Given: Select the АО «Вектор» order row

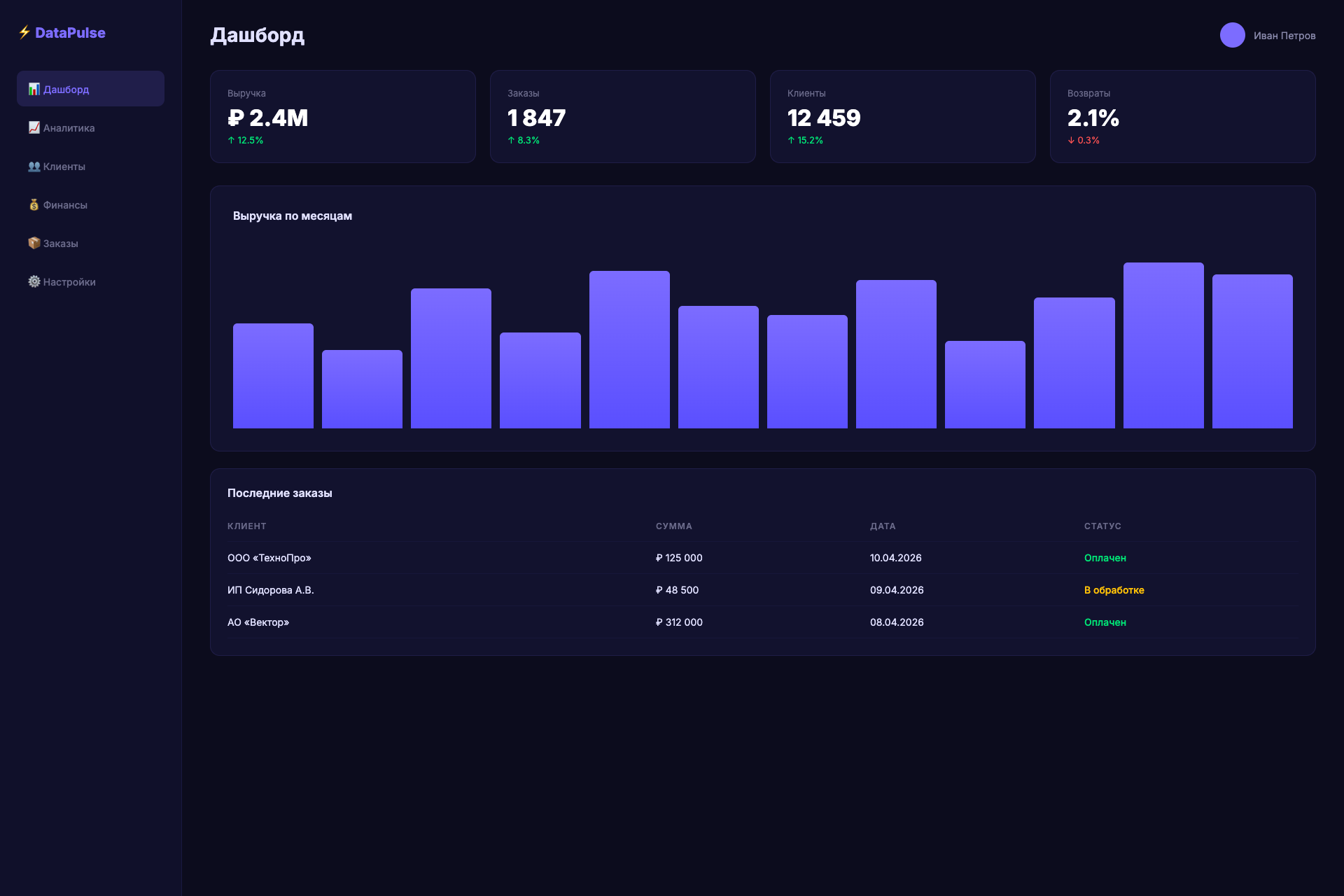Looking at the screenshot, I should (258, 622).
